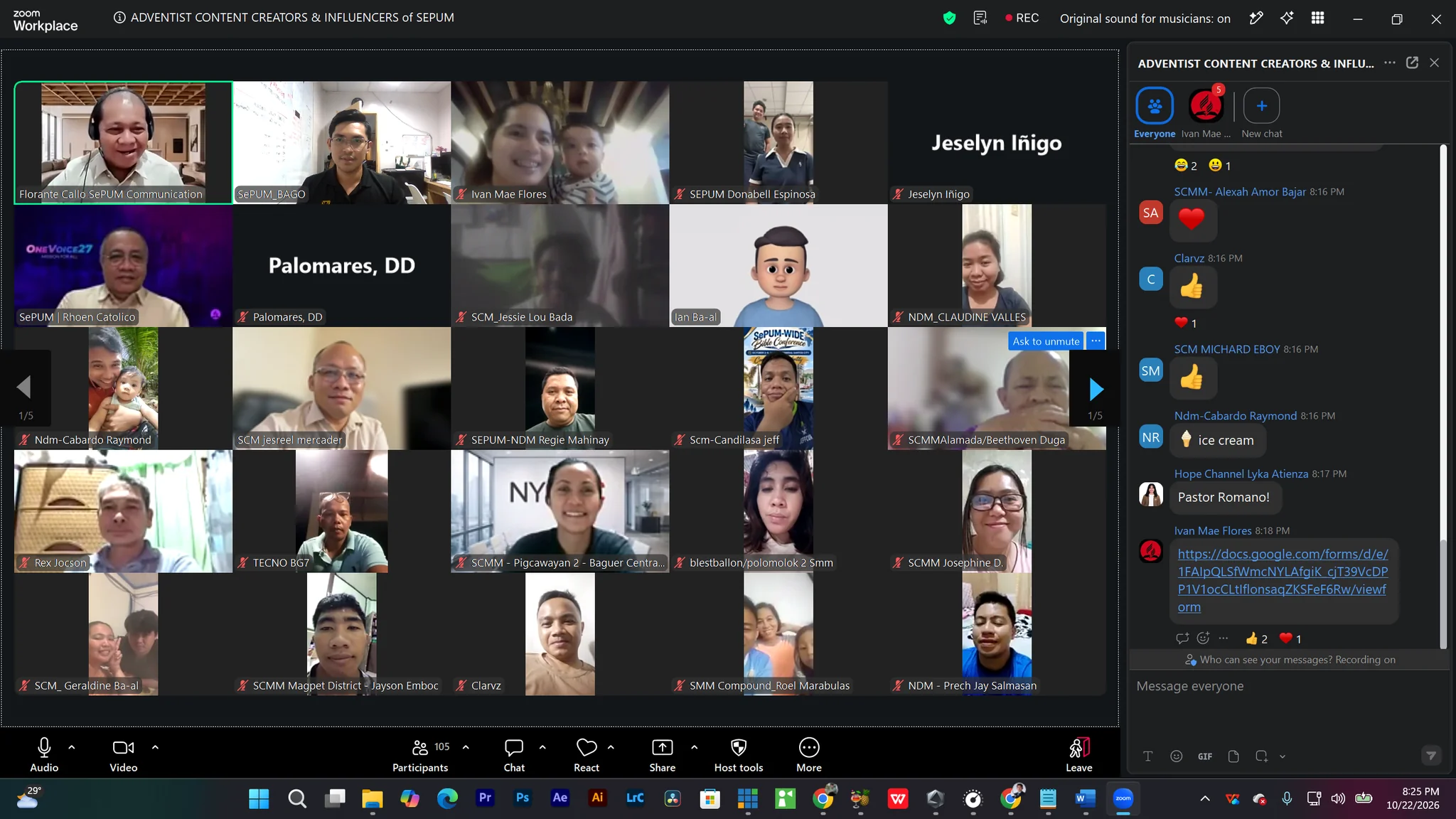Image resolution: width=1456 pixels, height=819 pixels.
Task: Toggle Audio microphone mute
Action: point(44,754)
